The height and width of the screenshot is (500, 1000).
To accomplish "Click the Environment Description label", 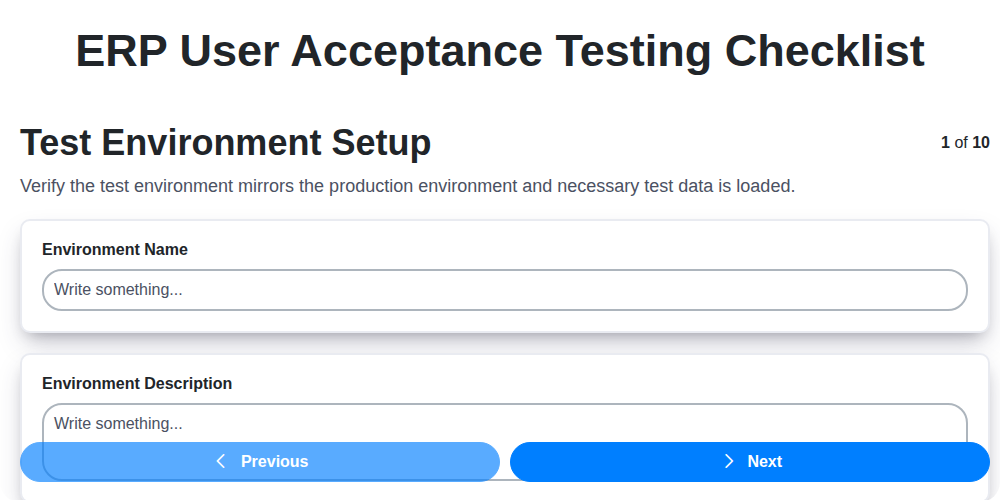I will coord(137,384).
